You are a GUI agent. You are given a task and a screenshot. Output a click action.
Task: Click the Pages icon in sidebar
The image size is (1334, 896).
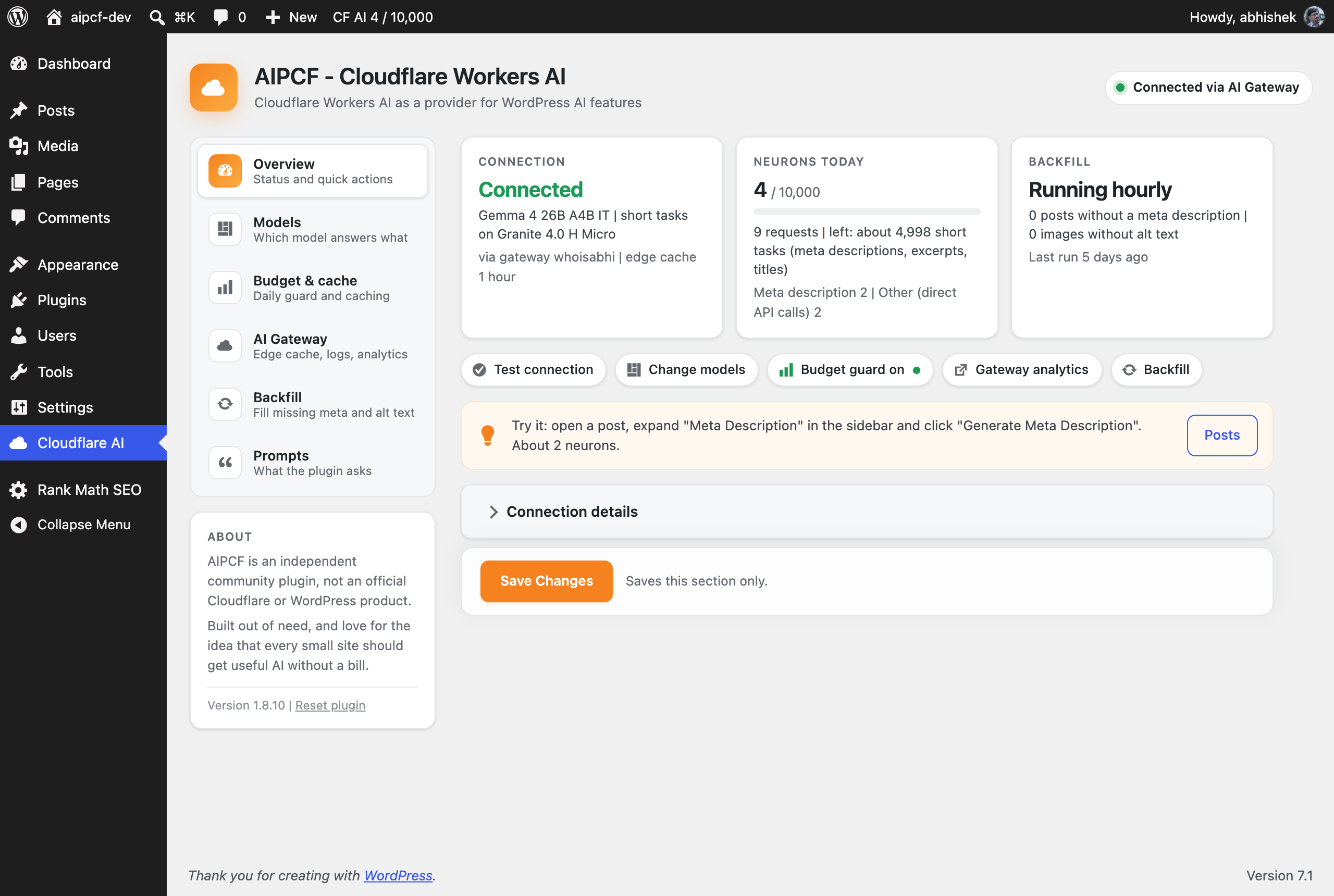19,182
